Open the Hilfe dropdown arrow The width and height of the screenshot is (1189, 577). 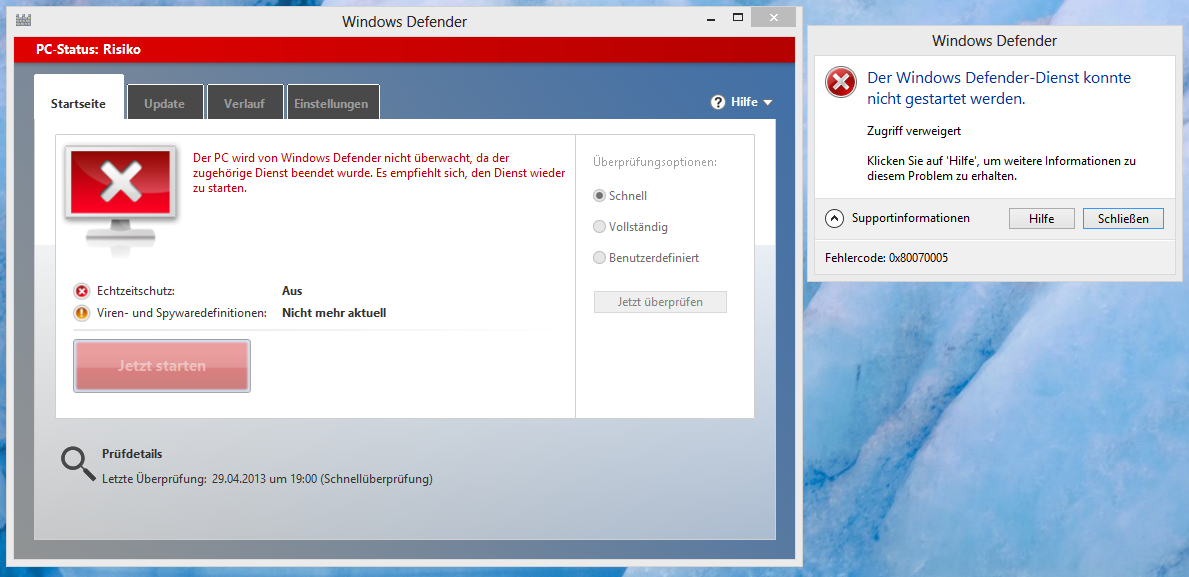[x=767, y=102]
